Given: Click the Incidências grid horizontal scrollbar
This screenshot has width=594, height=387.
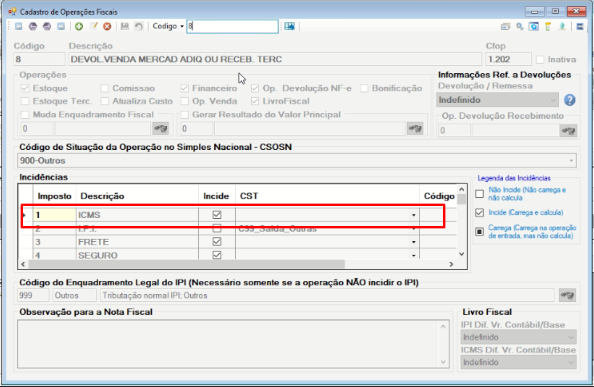Looking at the screenshot, I should [x=187, y=264].
